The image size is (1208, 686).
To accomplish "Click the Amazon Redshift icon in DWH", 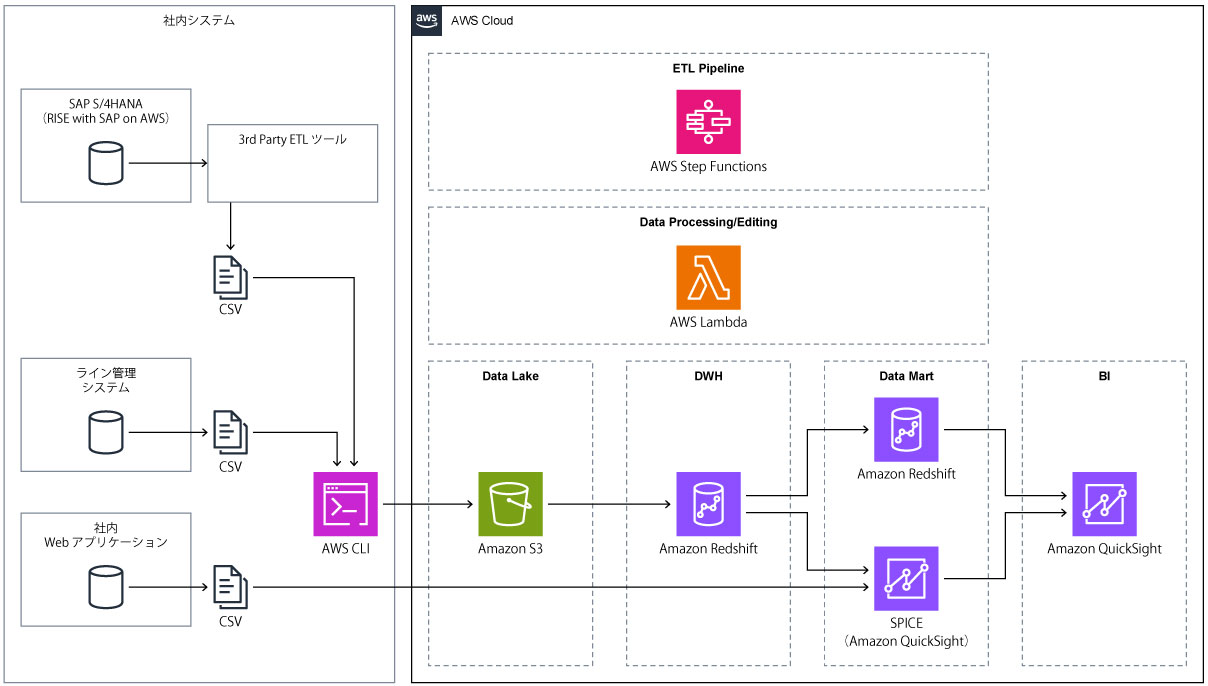I will (x=708, y=504).
